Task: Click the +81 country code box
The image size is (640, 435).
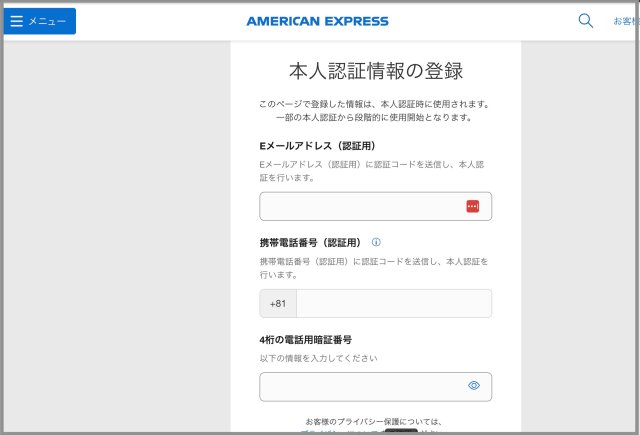Action: [x=278, y=304]
